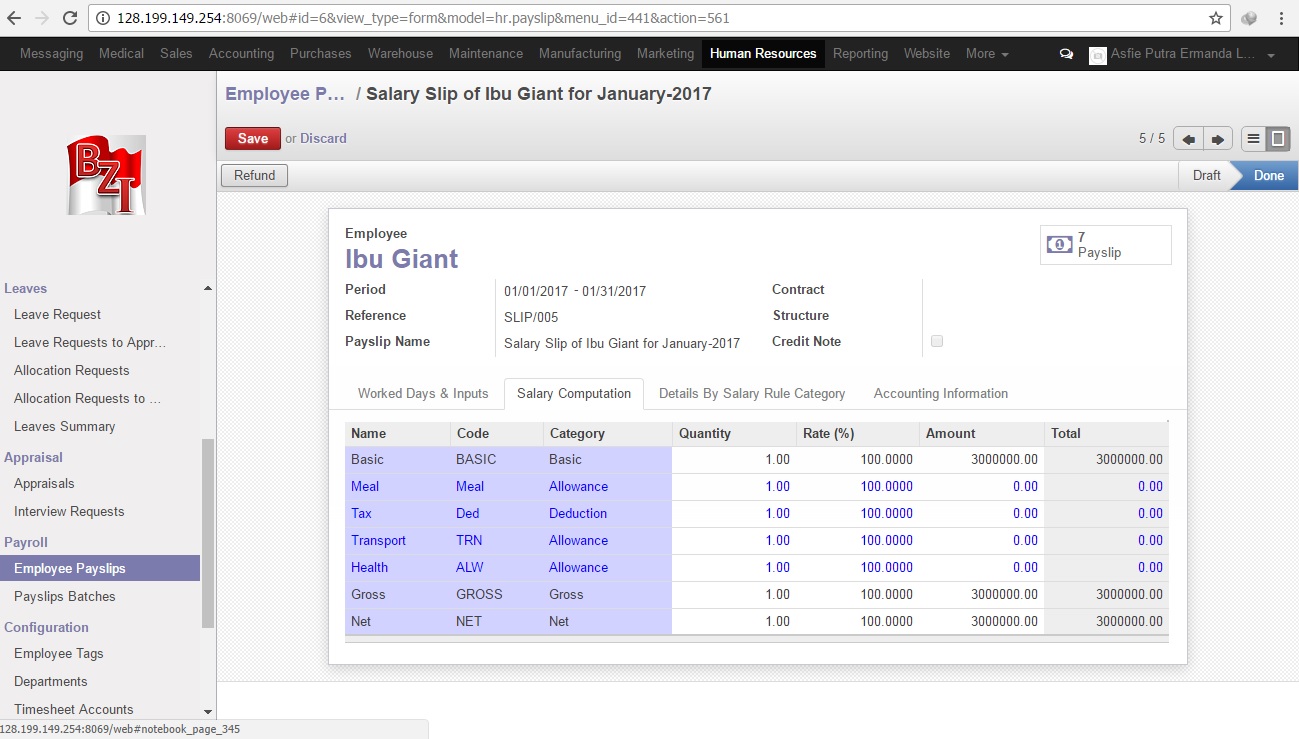Open Interview Requests in sidebar
Image resolution: width=1299 pixels, height=739 pixels.
(x=69, y=512)
